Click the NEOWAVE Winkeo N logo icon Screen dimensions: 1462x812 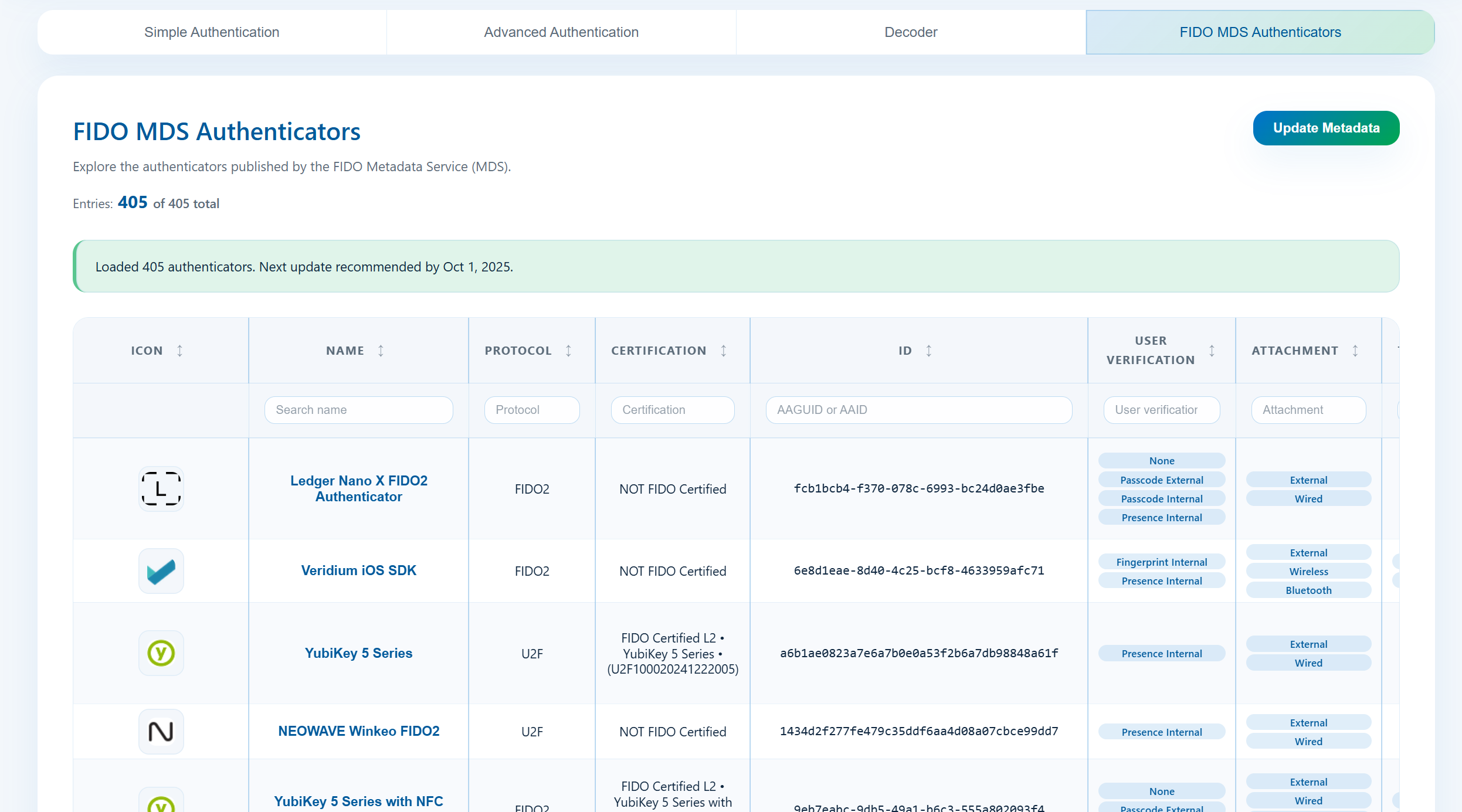point(161,732)
